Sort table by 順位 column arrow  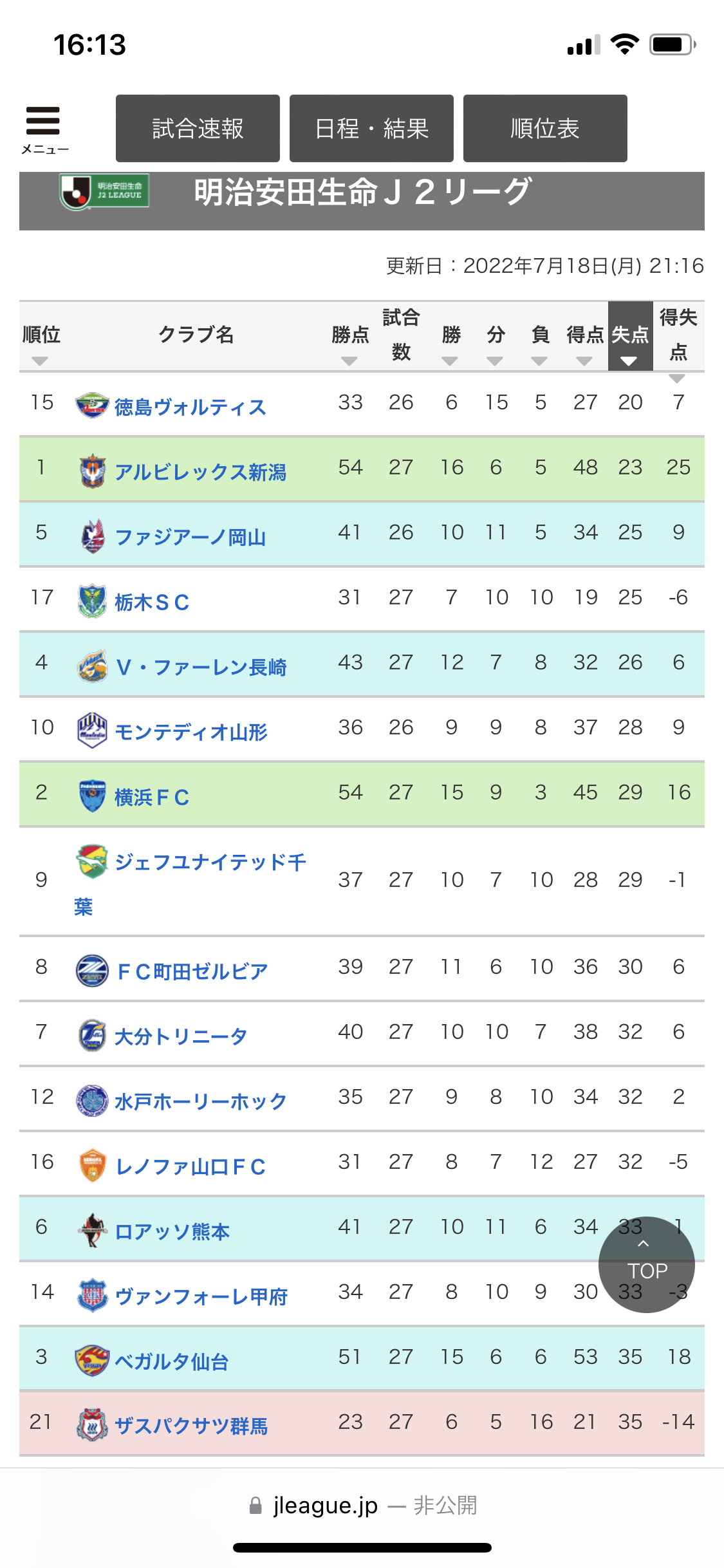click(40, 361)
